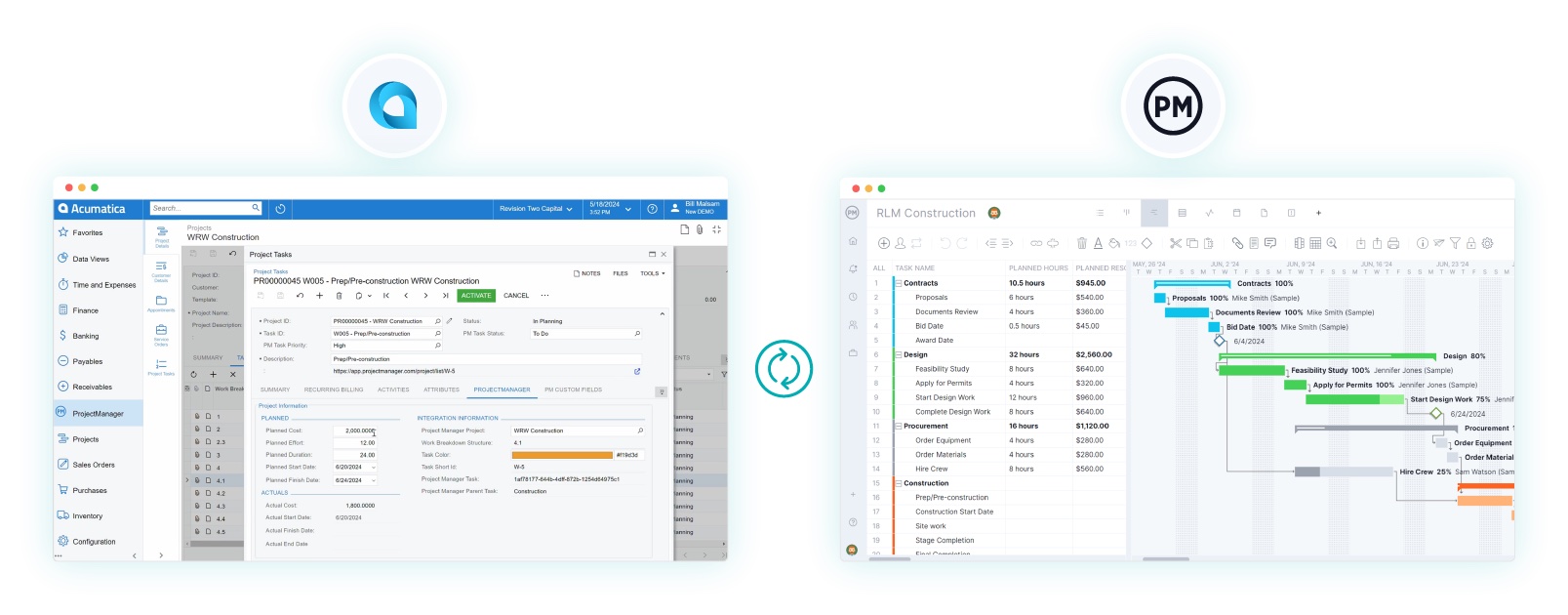Click the add task plus-circle icon
Image resolution: width=1568 pixels, height=615 pixels.
point(883,243)
